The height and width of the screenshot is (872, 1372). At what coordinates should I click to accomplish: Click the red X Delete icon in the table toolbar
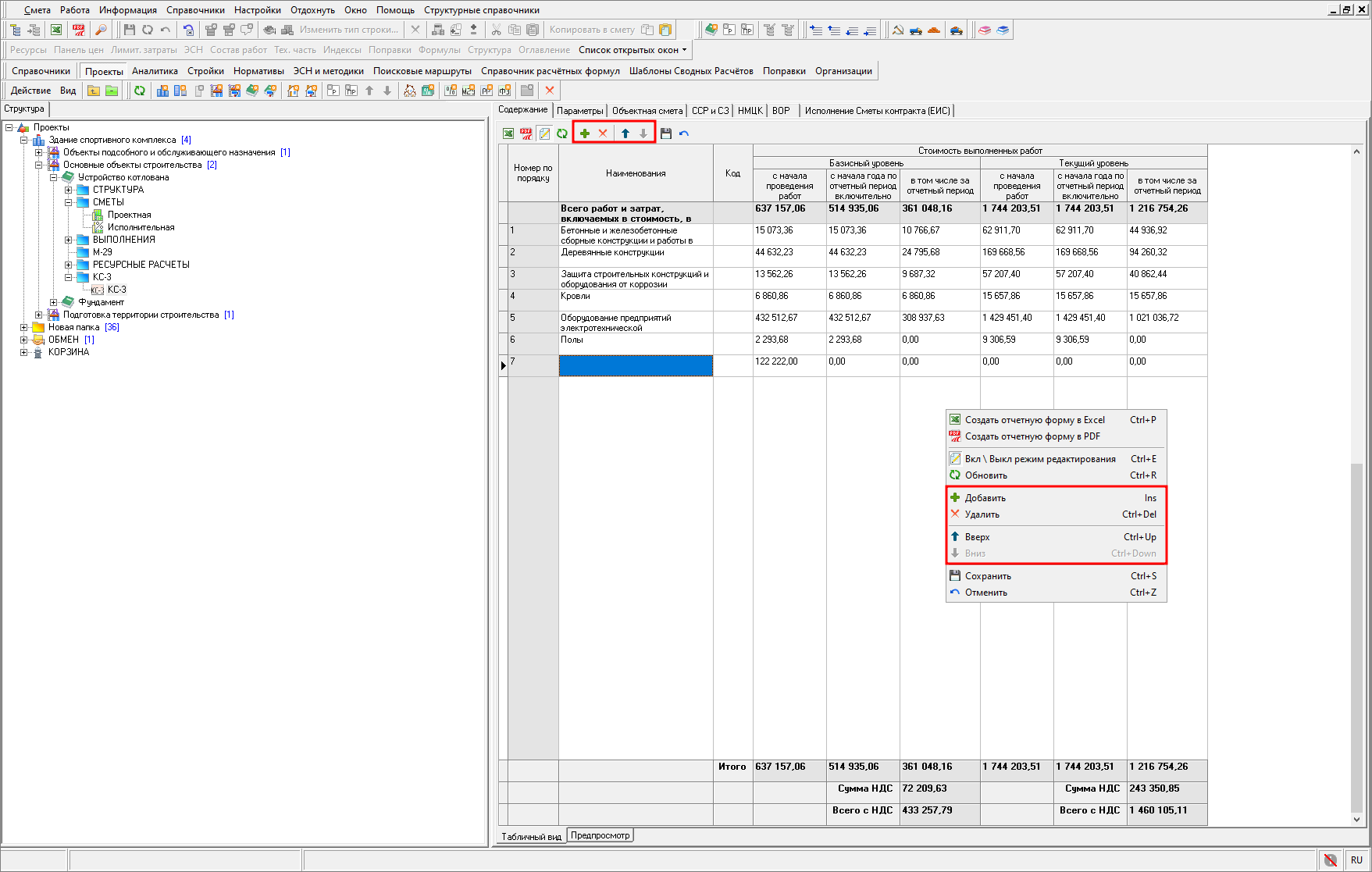click(603, 133)
